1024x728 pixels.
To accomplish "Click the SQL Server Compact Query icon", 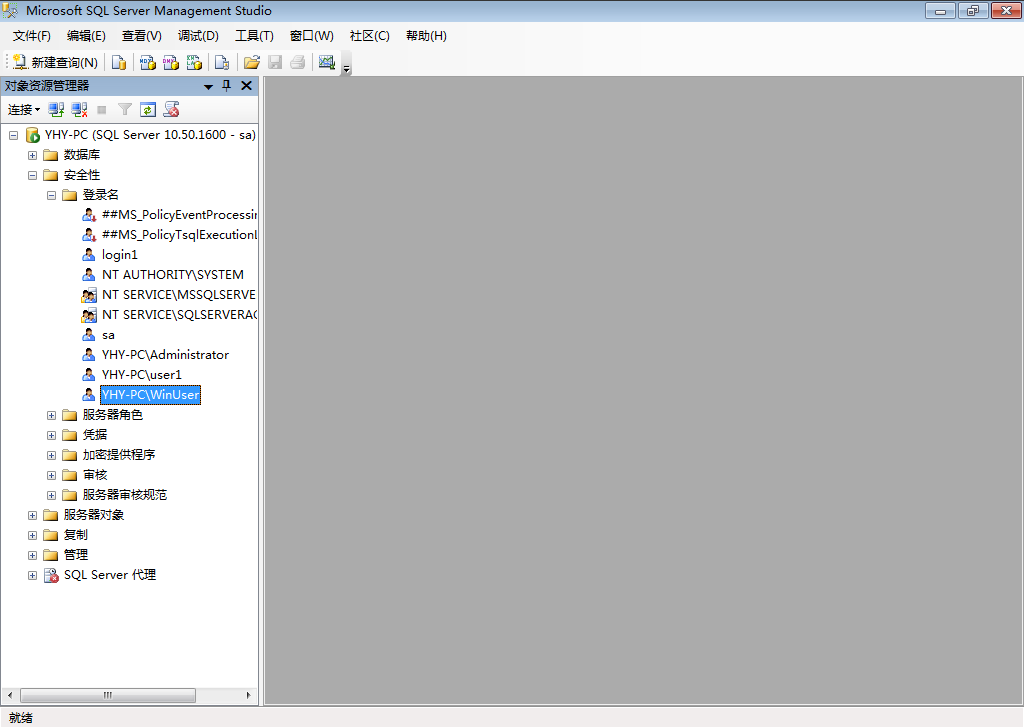I will (x=222, y=62).
